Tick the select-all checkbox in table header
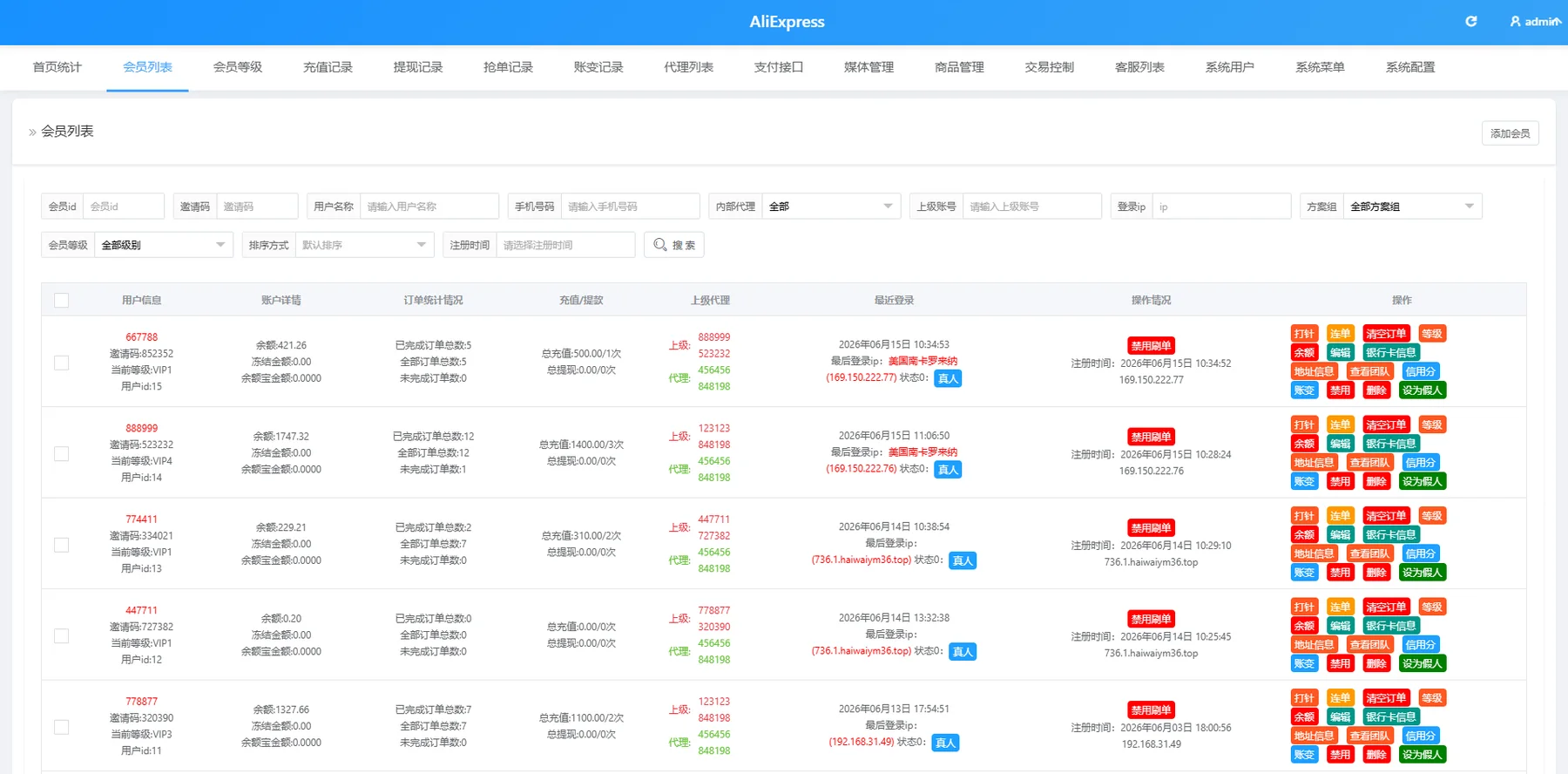This screenshot has height=774, width=1568. click(62, 300)
